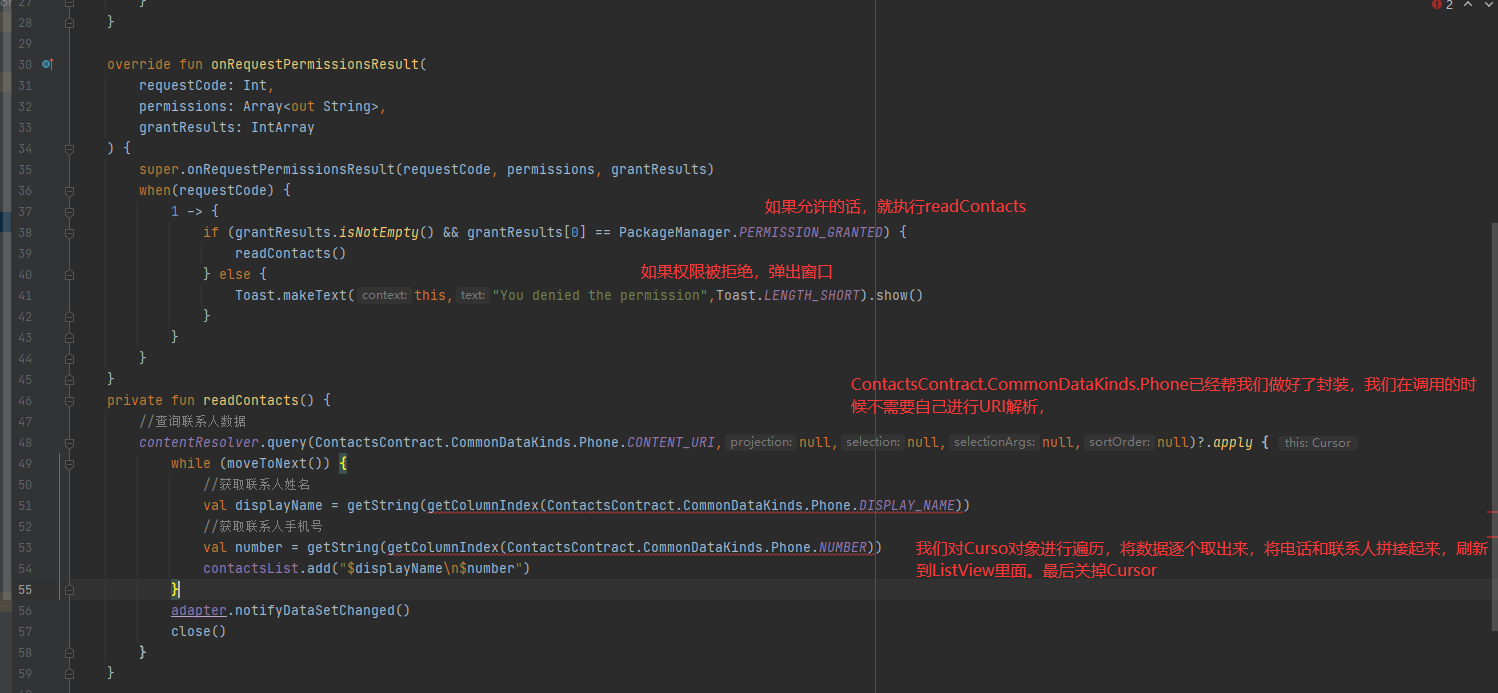Collapse the while (moveToNext()) loop
The image size is (1498, 693).
coord(69,463)
